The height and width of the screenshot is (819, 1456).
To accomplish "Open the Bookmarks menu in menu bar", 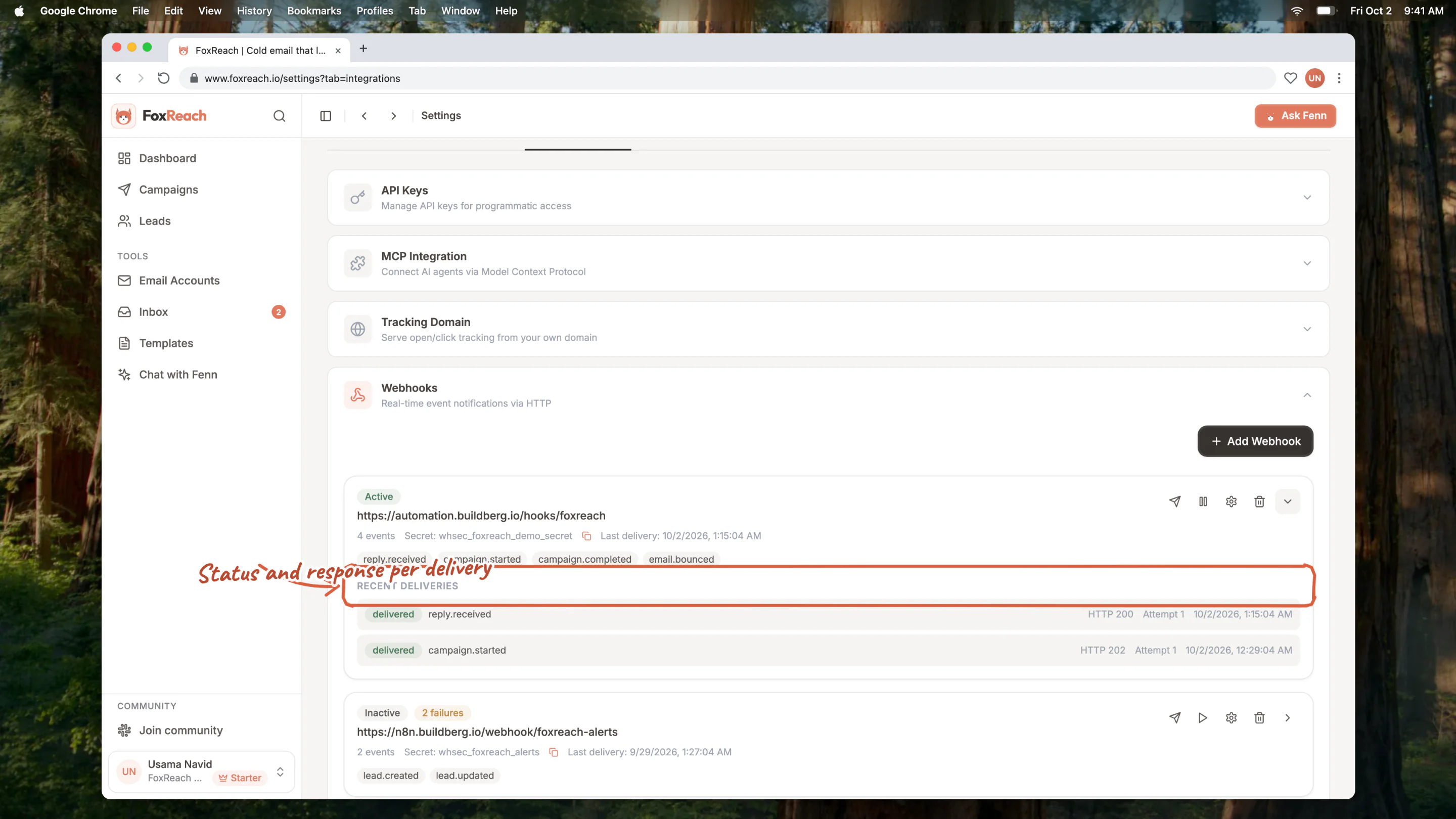I will tap(313, 11).
